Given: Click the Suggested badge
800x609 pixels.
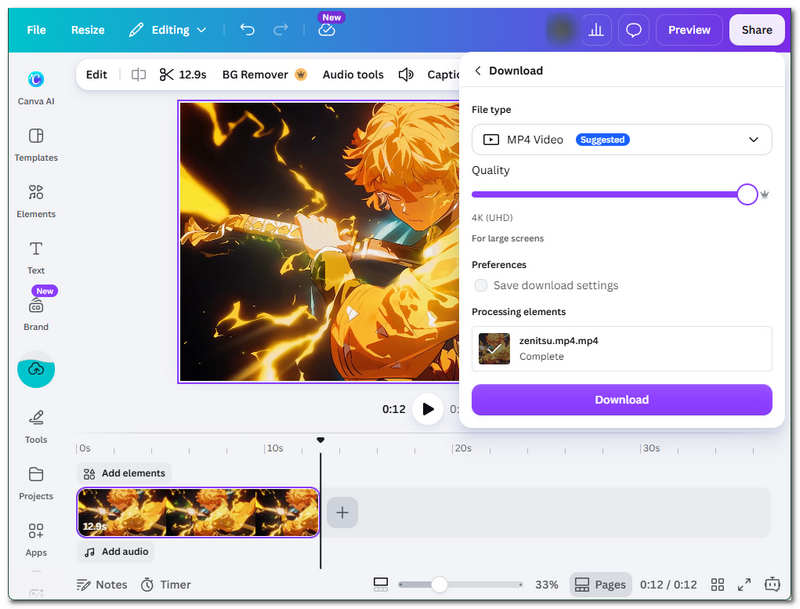Looking at the screenshot, I should pos(603,140).
